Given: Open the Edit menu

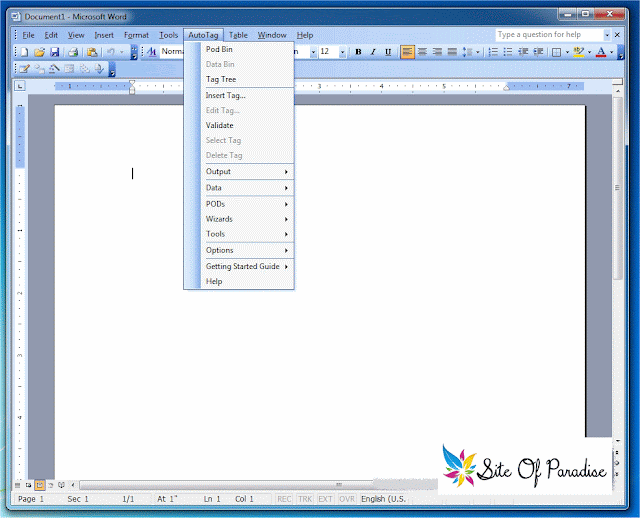Looking at the screenshot, I should (51, 35).
